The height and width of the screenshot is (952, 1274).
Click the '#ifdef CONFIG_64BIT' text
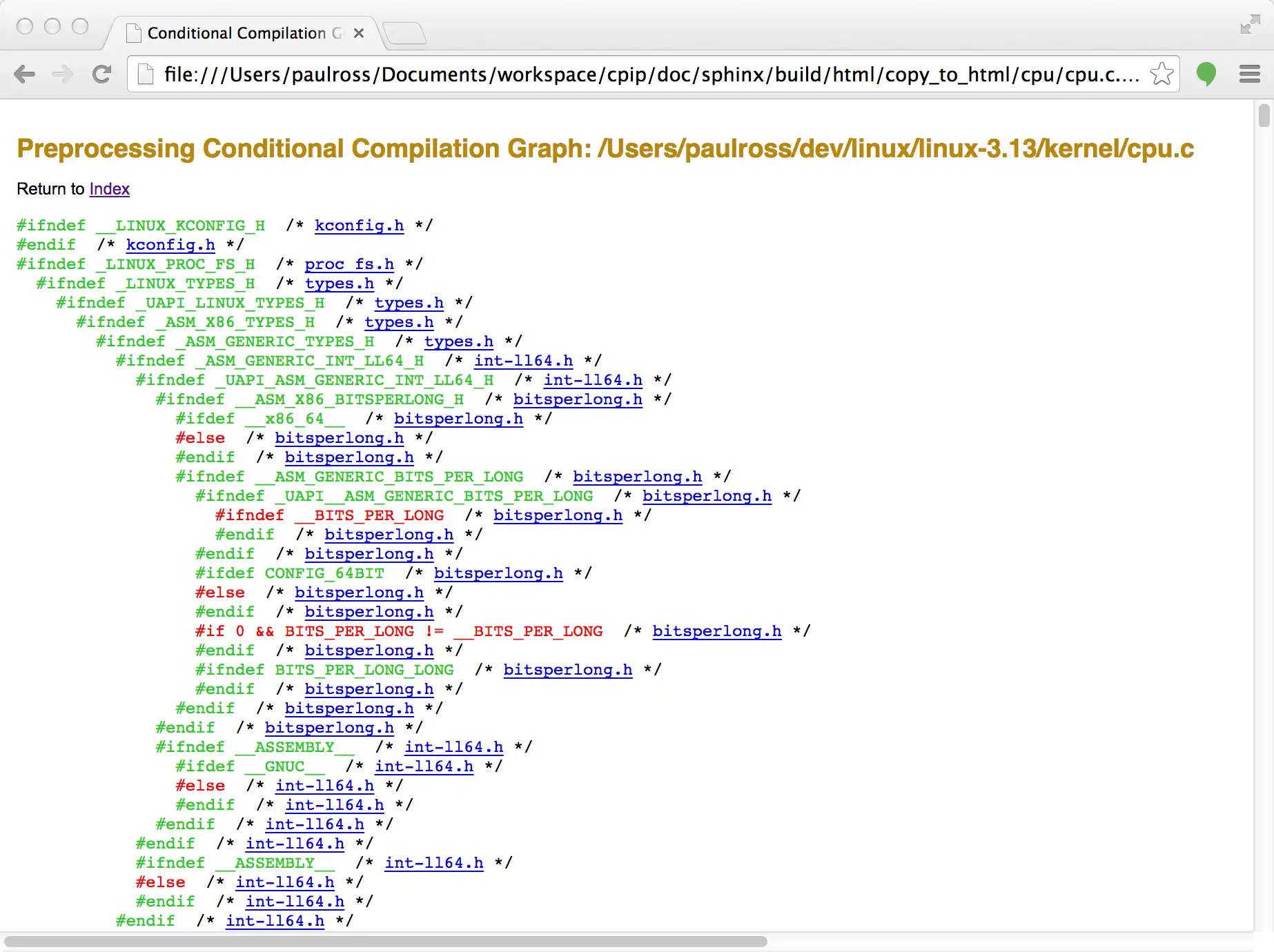290,573
